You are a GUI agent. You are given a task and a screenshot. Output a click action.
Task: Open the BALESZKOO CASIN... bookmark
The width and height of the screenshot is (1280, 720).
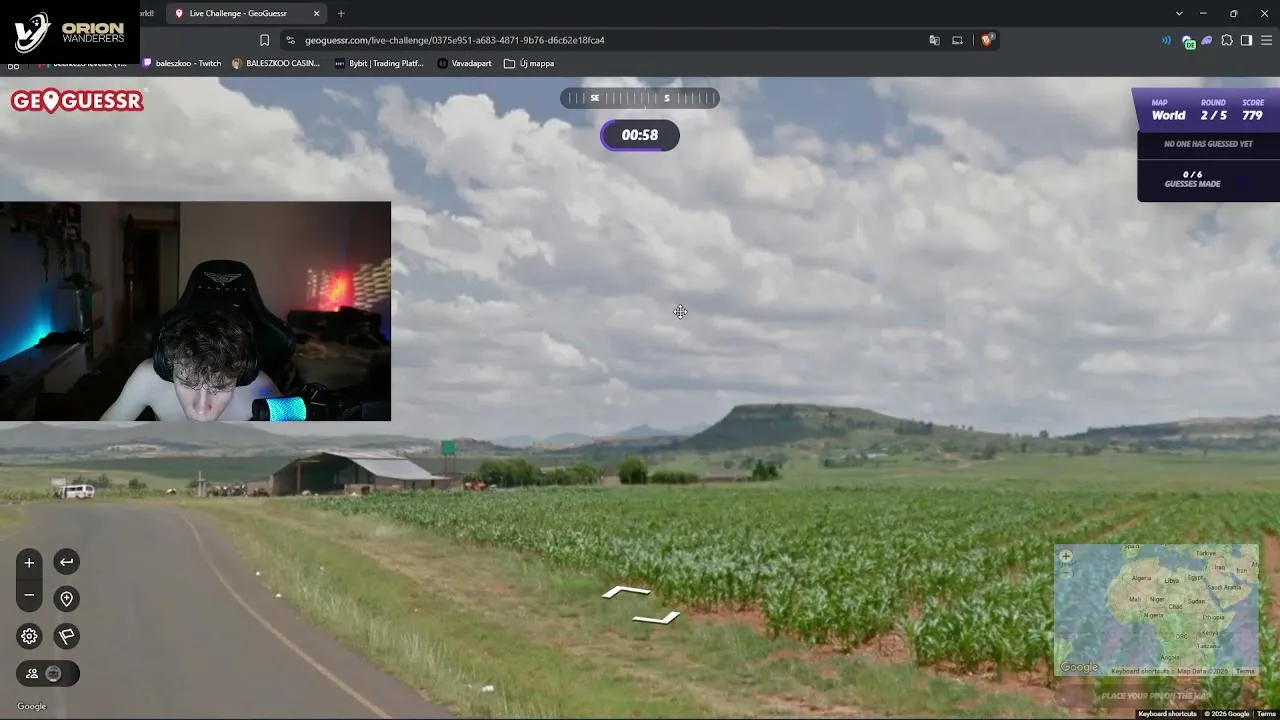pyautogui.click(x=276, y=63)
